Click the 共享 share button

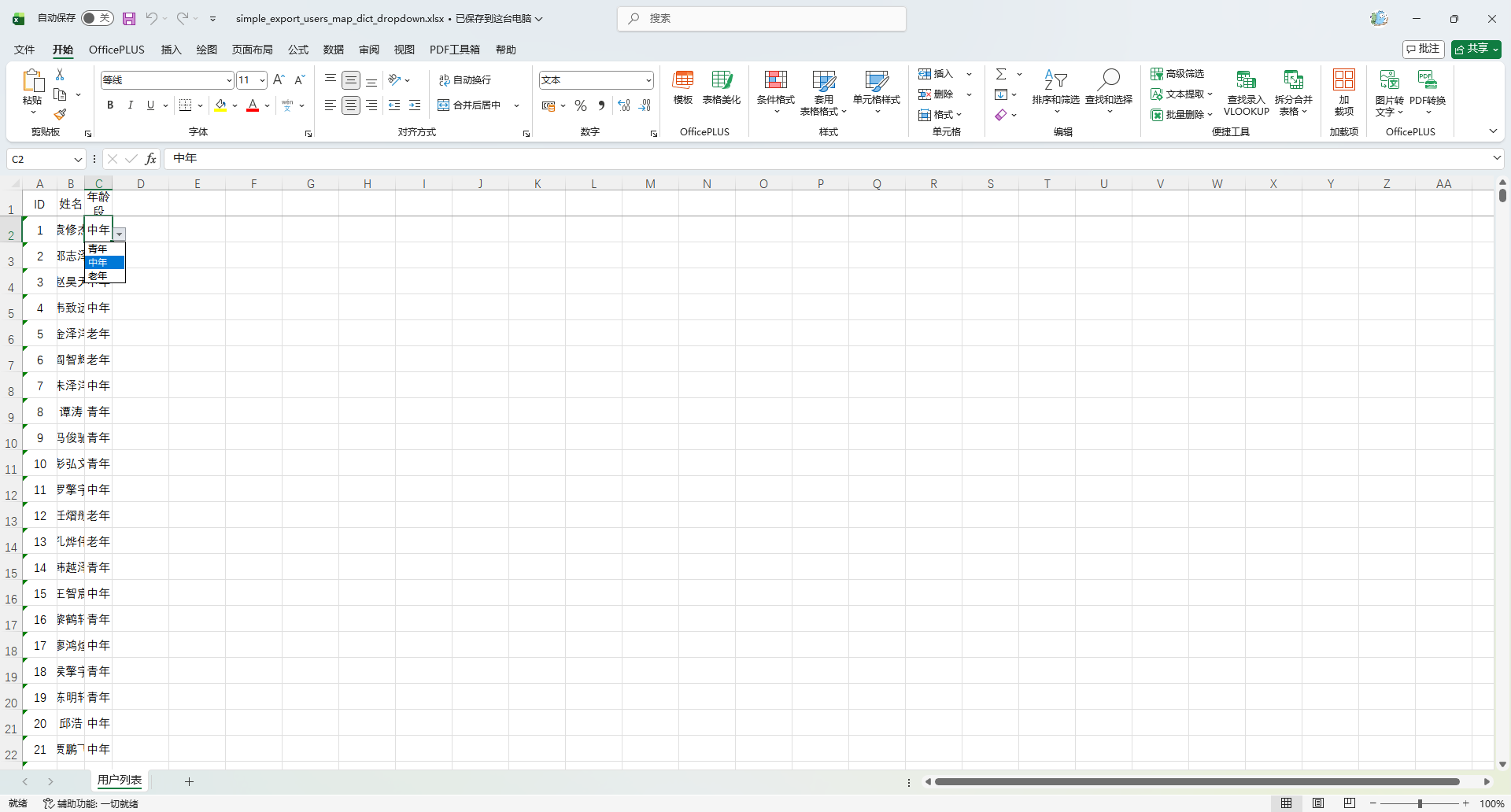(x=1476, y=49)
